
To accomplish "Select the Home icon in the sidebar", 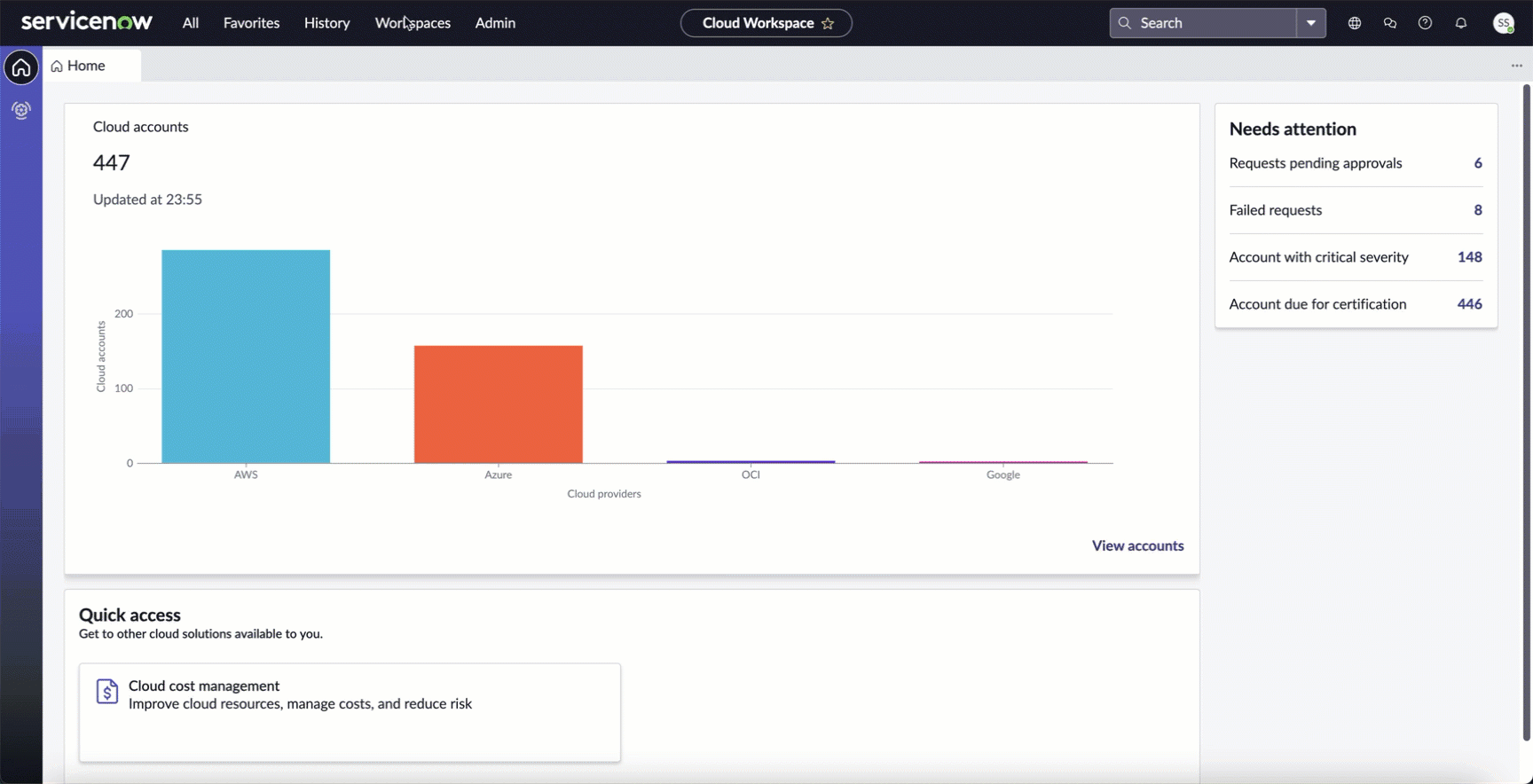I will click(21, 67).
